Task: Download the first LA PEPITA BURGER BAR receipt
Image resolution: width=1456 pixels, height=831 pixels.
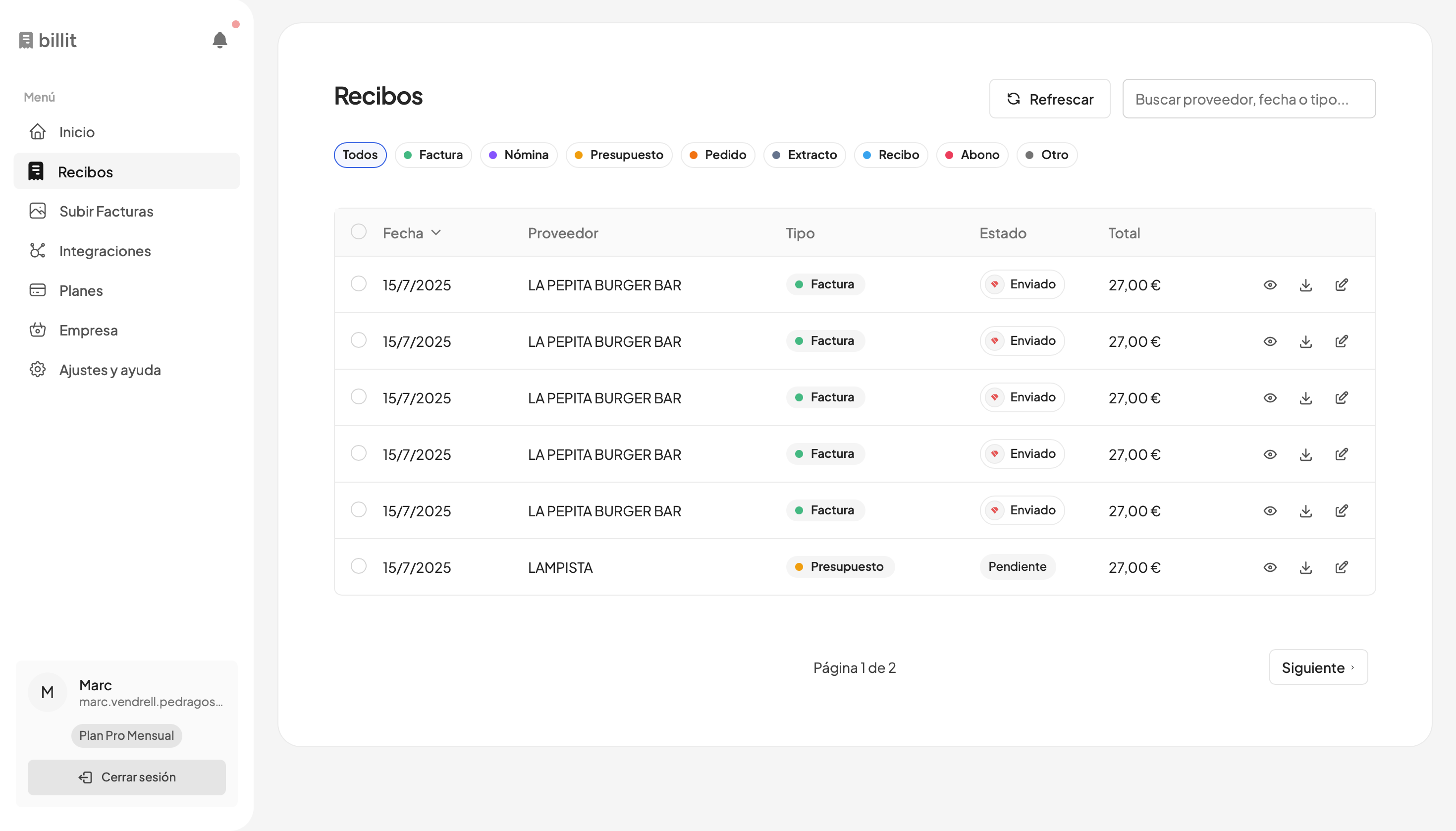Action: coord(1306,285)
